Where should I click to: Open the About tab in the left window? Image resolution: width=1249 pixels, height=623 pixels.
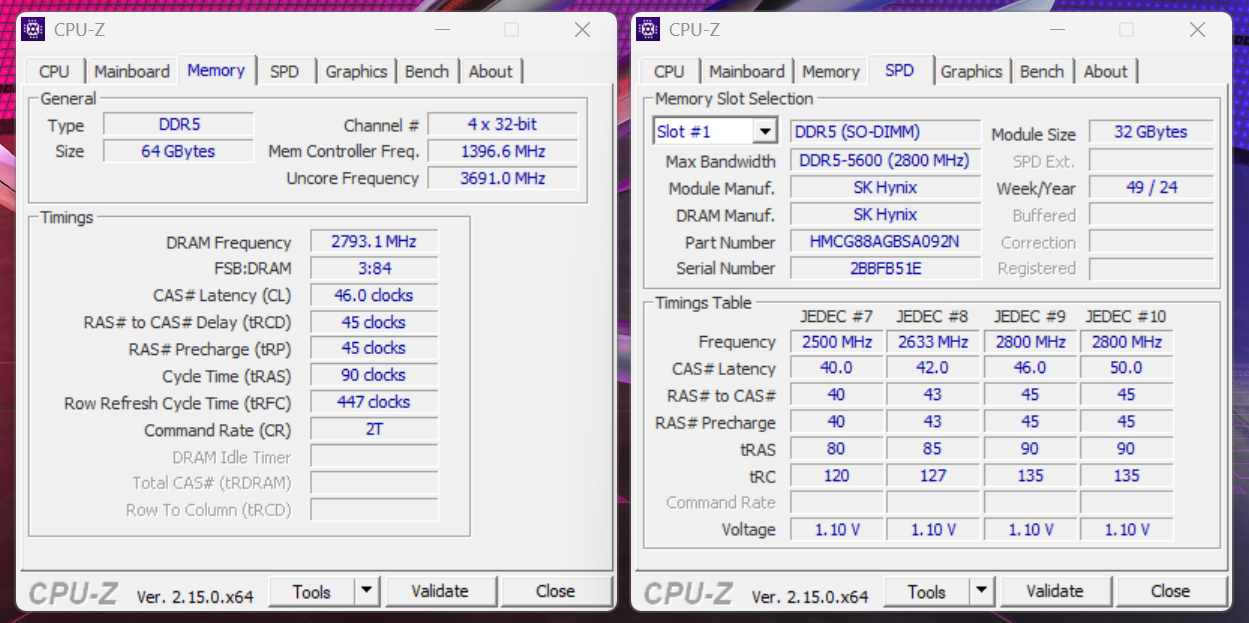pyautogui.click(x=491, y=71)
